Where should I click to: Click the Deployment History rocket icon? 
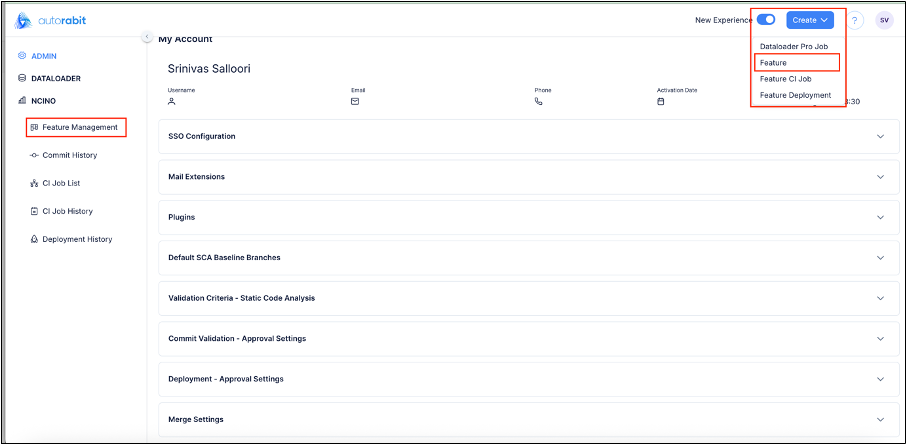[34, 239]
